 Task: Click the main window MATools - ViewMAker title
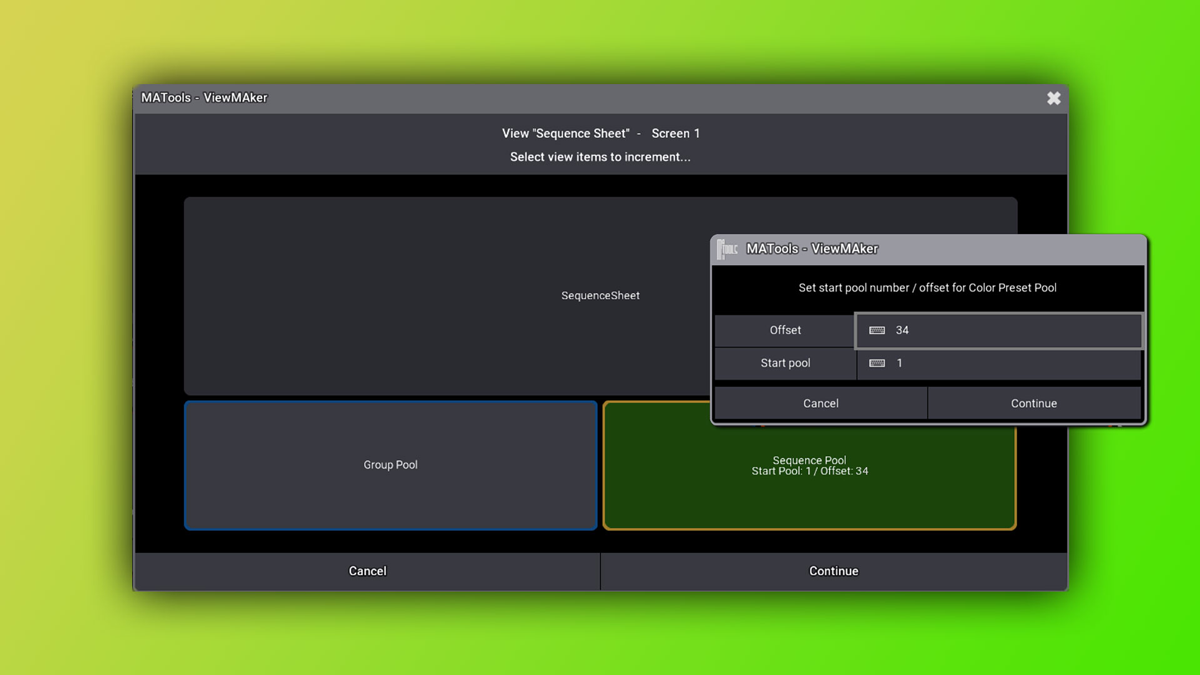(x=204, y=98)
